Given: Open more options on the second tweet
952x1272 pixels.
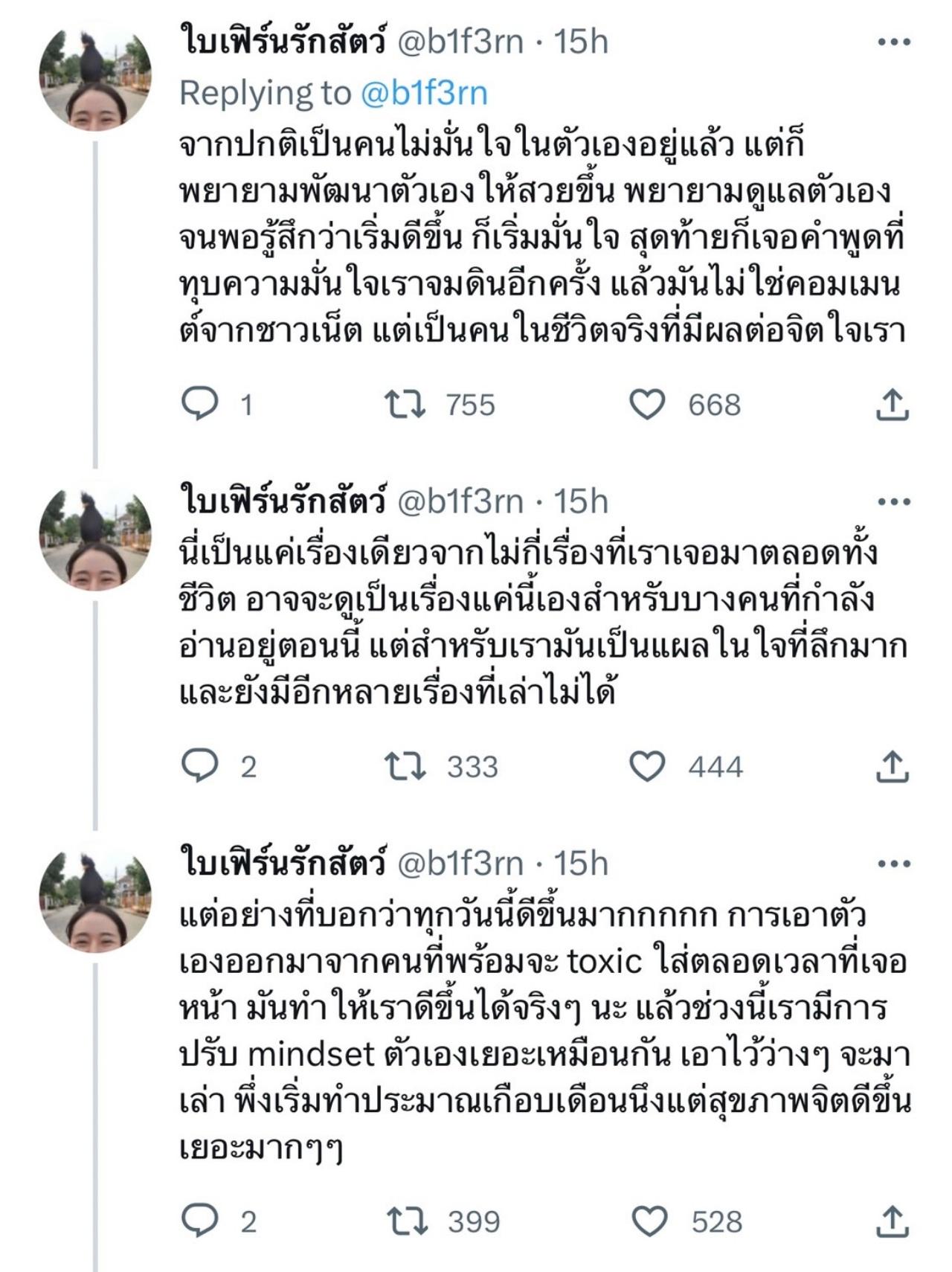Looking at the screenshot, I should coord(893,501).
